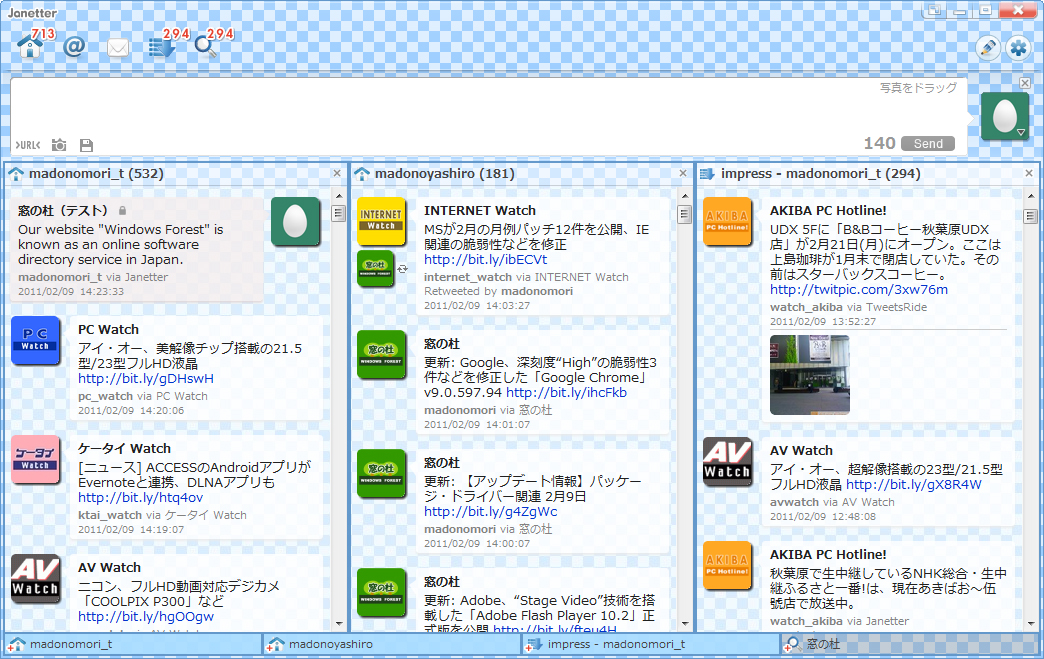Close the impress - madonomori_t (294) column
Screen dimensions: 1044x659
coord(1029,173)
